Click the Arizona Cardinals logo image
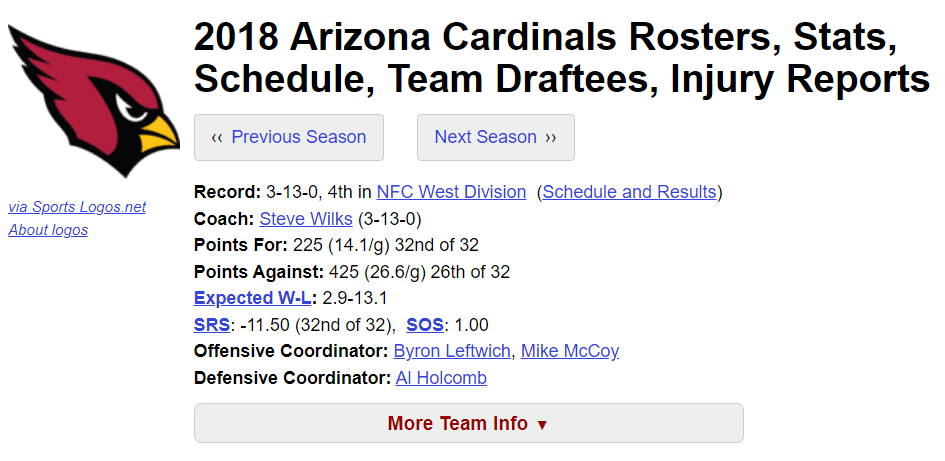 pyautogui.click(x=93, y=101)
